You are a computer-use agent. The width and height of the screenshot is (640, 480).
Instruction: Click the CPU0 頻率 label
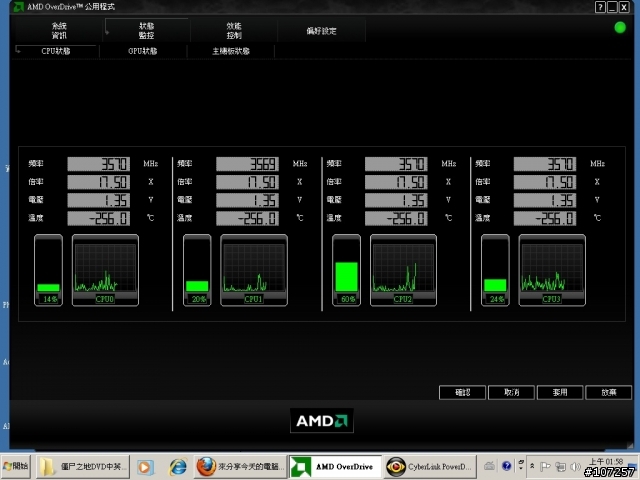[36, 164]
